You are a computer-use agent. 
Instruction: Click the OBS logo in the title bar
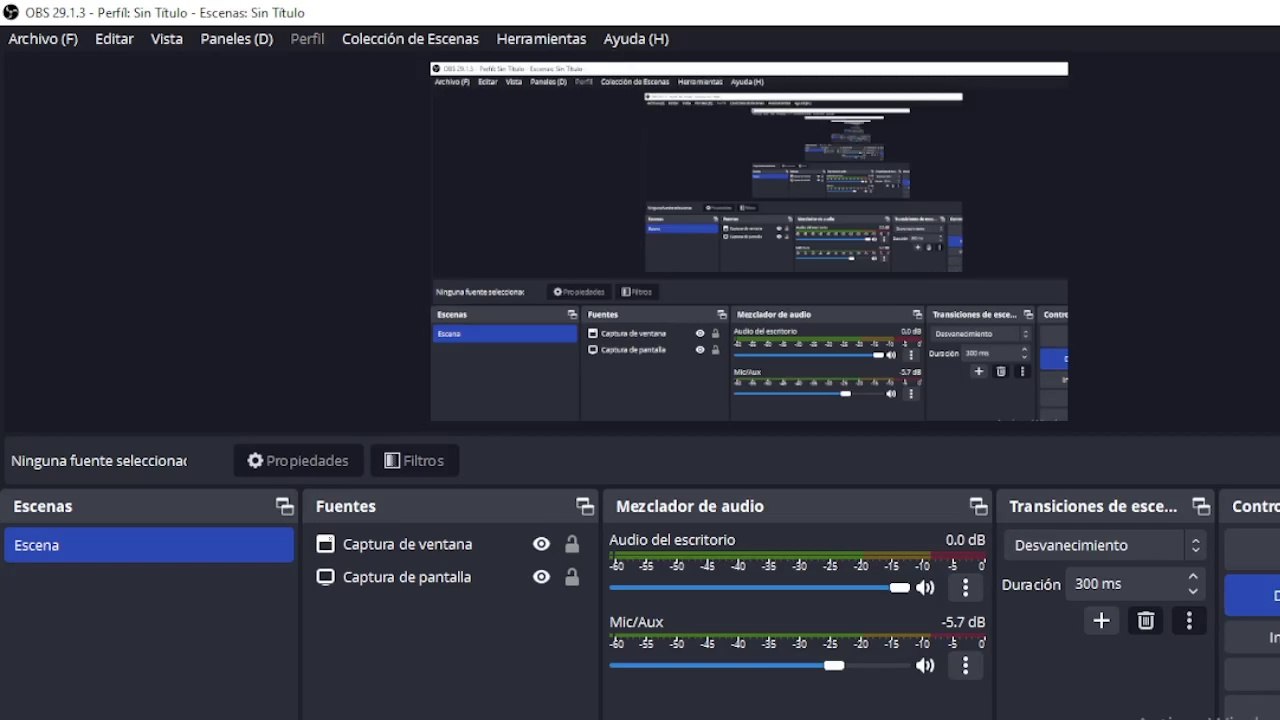[11, 12]
